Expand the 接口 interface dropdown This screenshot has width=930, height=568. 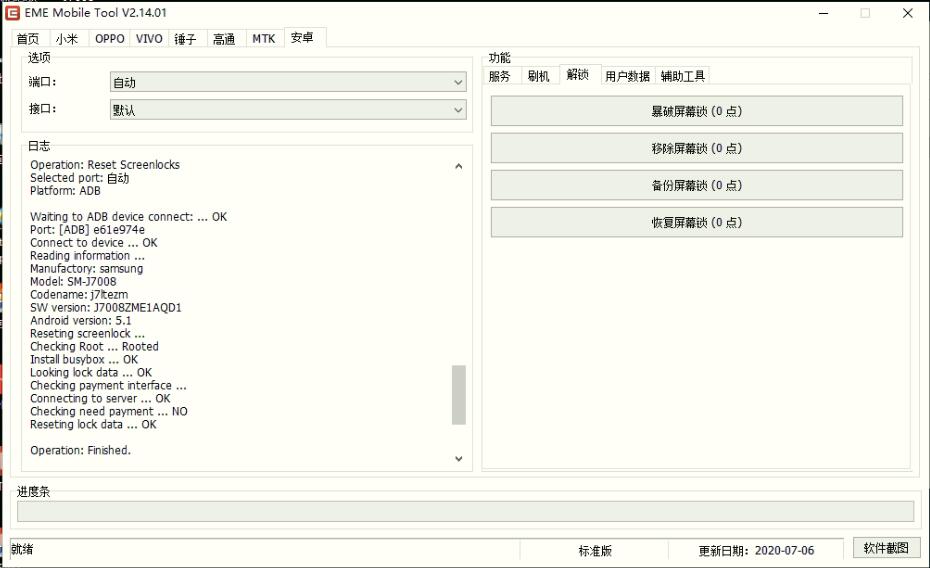pos(287,110)
